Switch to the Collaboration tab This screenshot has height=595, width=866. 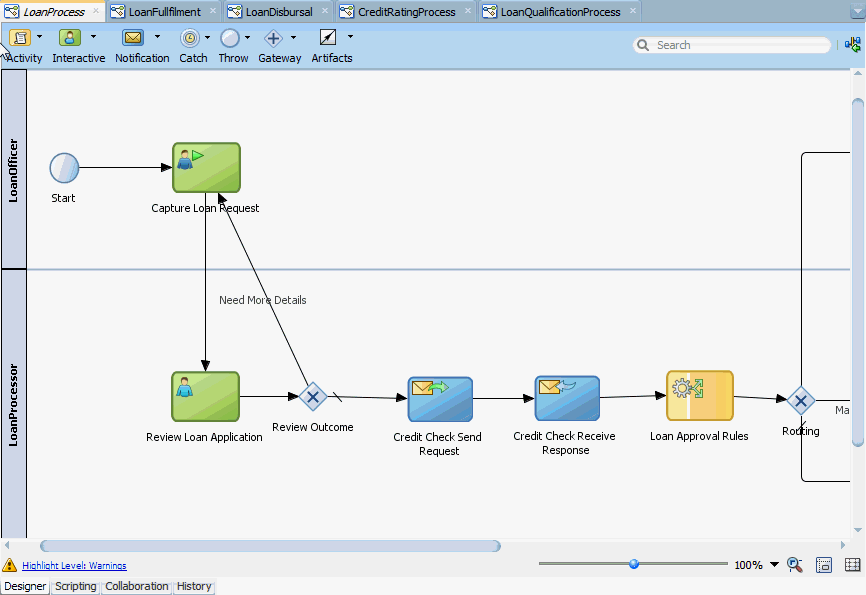pyautogui.click(x=136, y=586)
